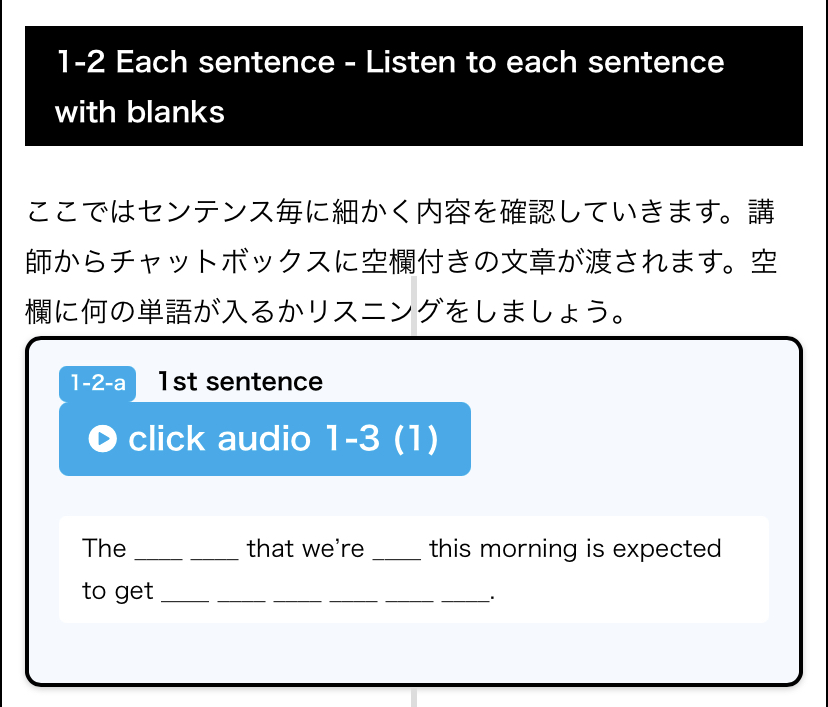Click the second blank after "to get"
The height and width of the screenshot is (707, 828).
pyautogui.click(x=240, y=594)
